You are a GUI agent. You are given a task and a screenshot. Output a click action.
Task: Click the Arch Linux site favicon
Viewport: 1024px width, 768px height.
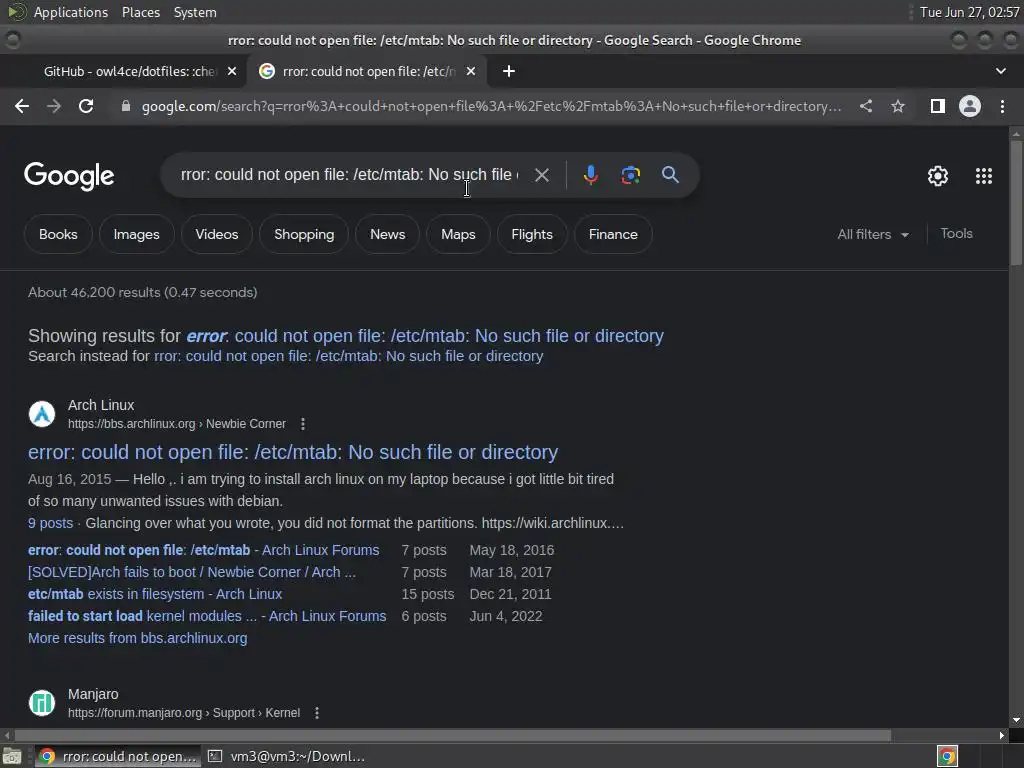tap(42, 414)
